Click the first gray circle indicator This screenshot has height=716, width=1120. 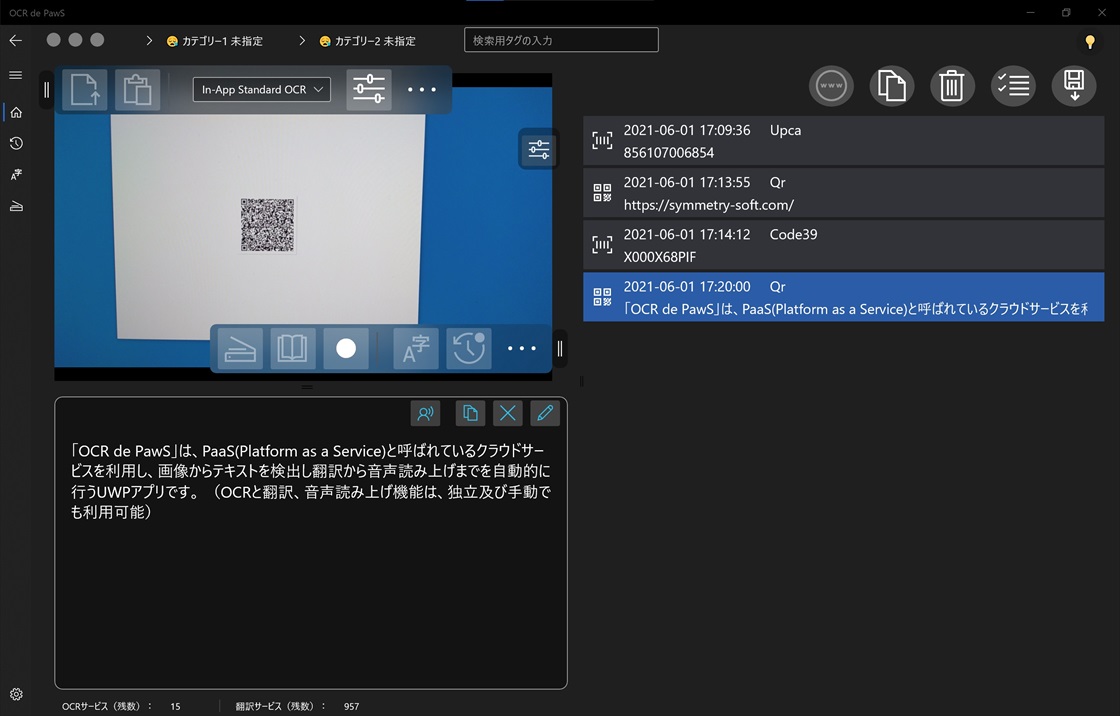(54, 40)
